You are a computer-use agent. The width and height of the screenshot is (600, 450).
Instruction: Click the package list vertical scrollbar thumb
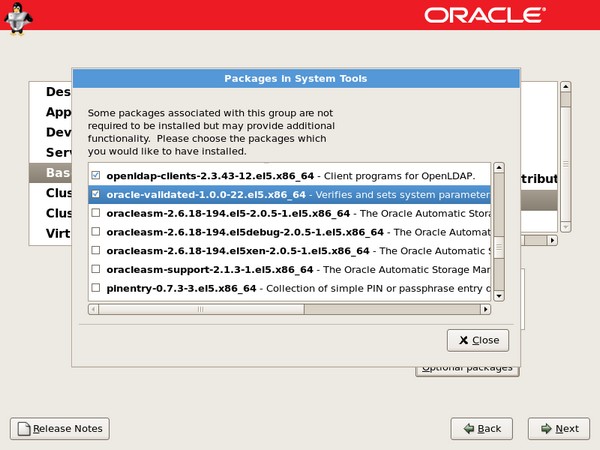pyautogui.click(x=499, y=248)
